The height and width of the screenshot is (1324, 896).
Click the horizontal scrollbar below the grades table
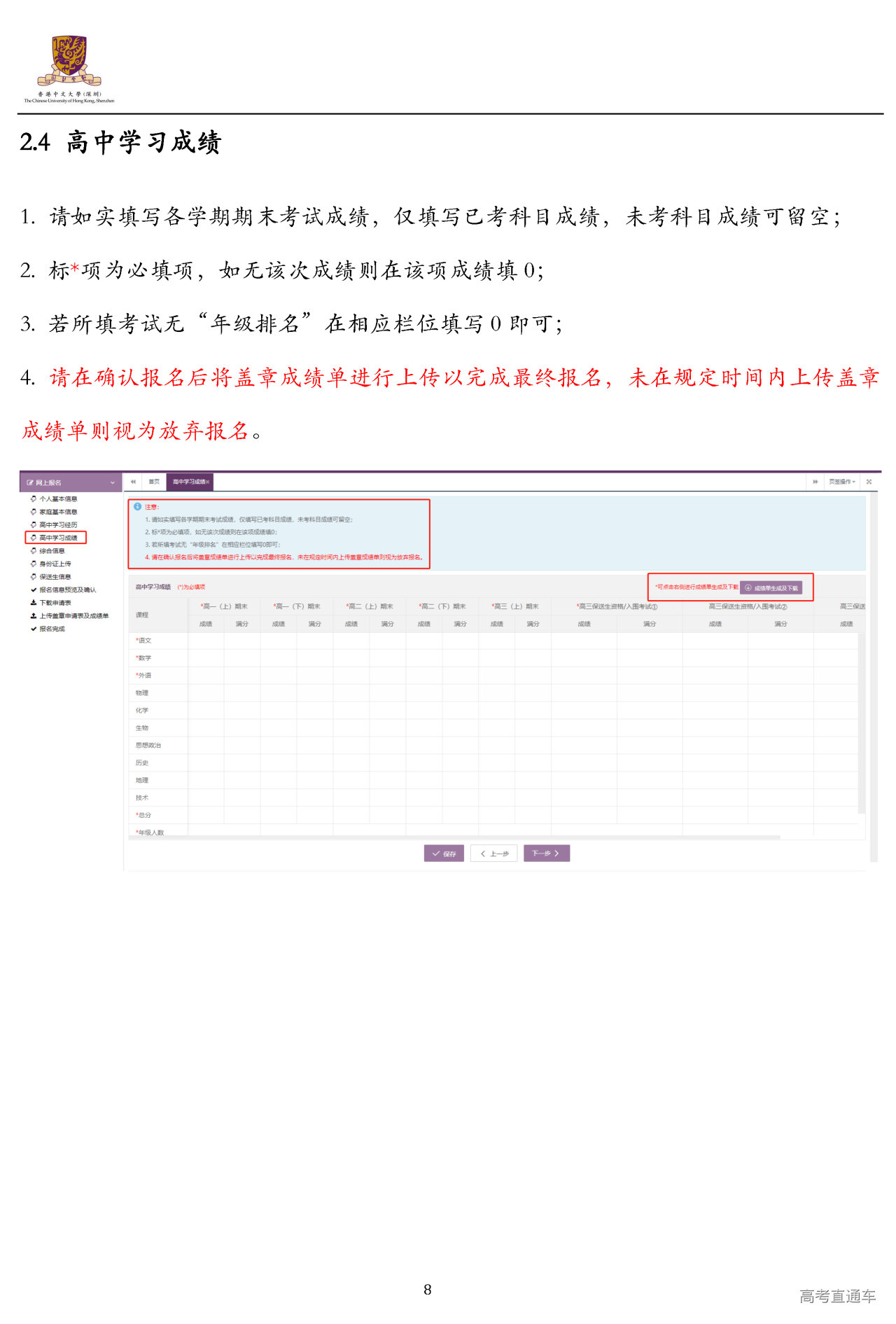(x=455, y=837)
